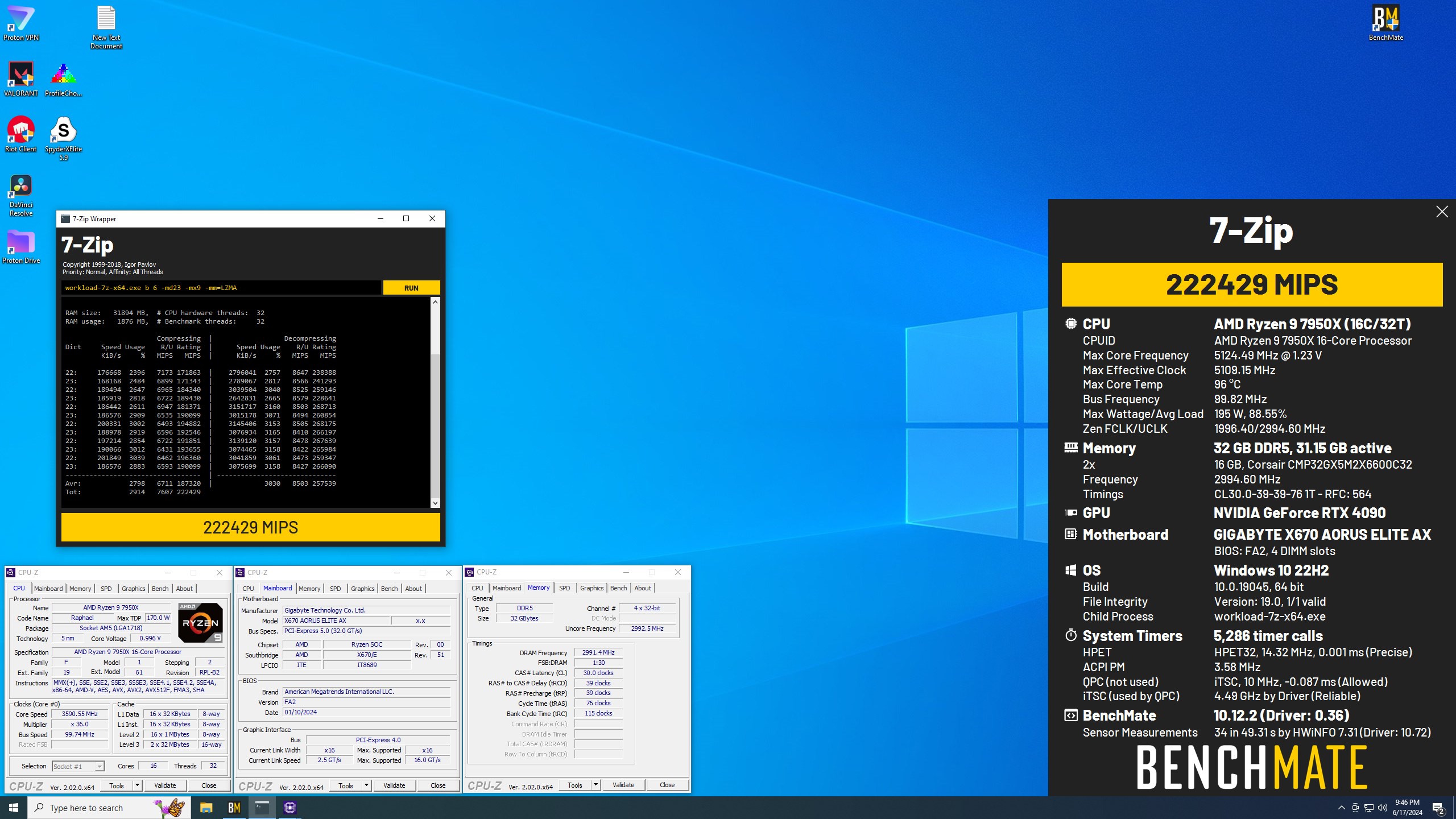Switch to Memory tab in CPU-Z CPU window
Viewport: 1456px width, 819px height.
click(x=80, y=589)
